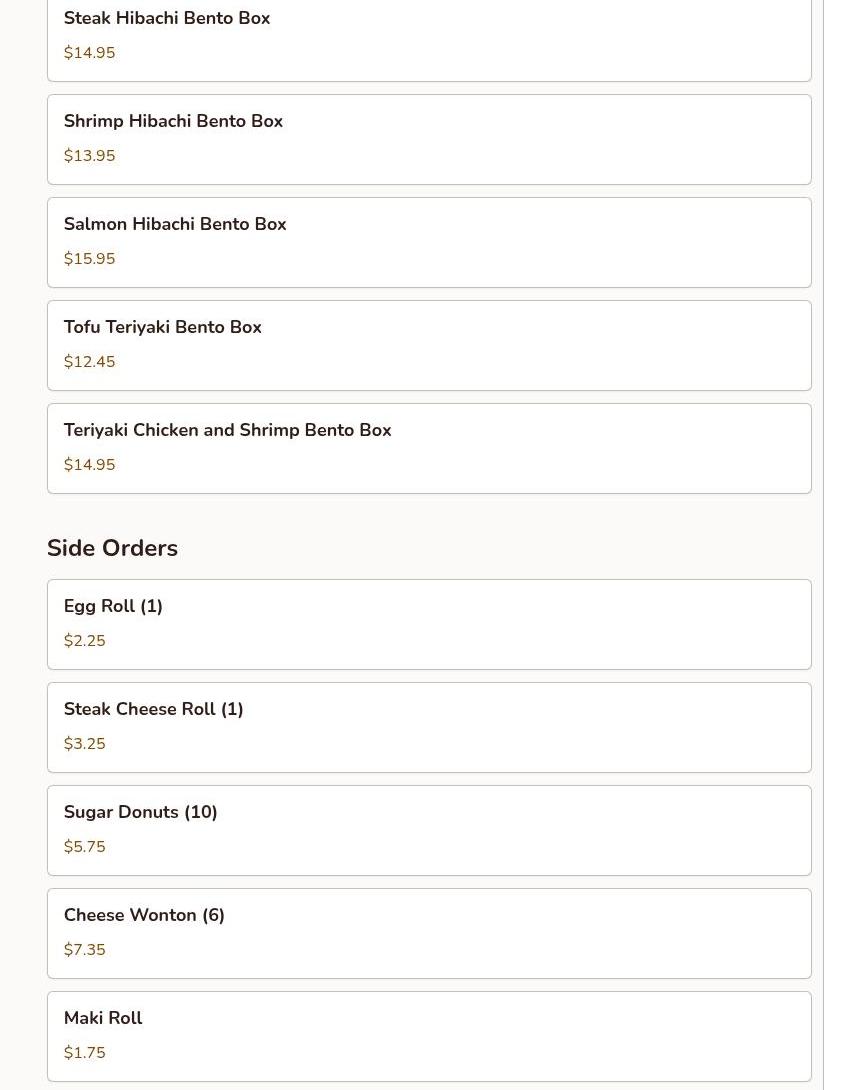This screenshot has width=844, height=1090.
Task: Click the $3.25 Steak Cheese Roll price
Action: 85,743
